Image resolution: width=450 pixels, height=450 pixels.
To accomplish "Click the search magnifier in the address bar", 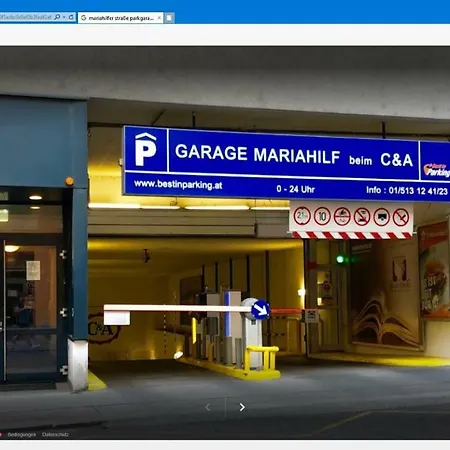I will (57, 17).
